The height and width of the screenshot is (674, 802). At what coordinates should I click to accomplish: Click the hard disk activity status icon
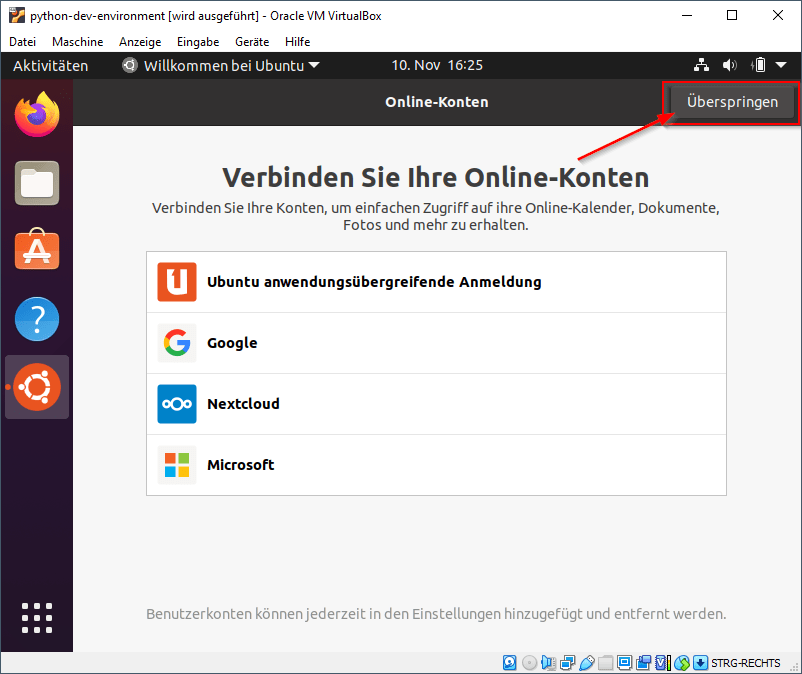click(510, 662)
